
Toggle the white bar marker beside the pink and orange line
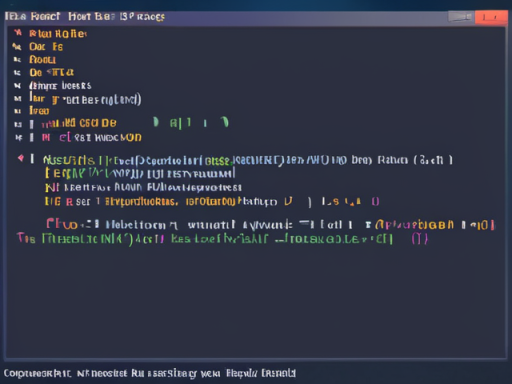pos(32,124)
